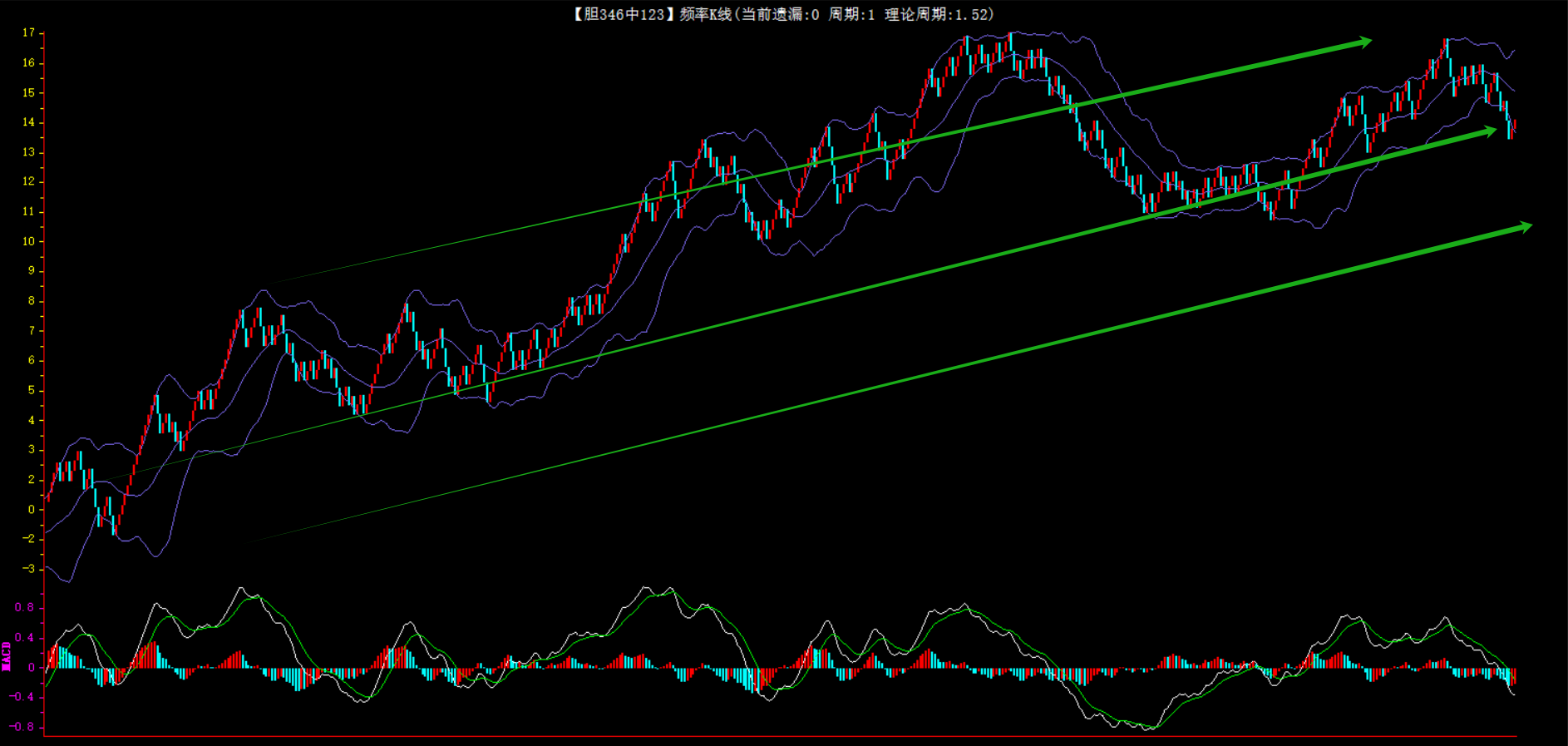Click the 0.8 label on the MACD axis
Screen dimensions: 1568x746
tap(24, 607)
